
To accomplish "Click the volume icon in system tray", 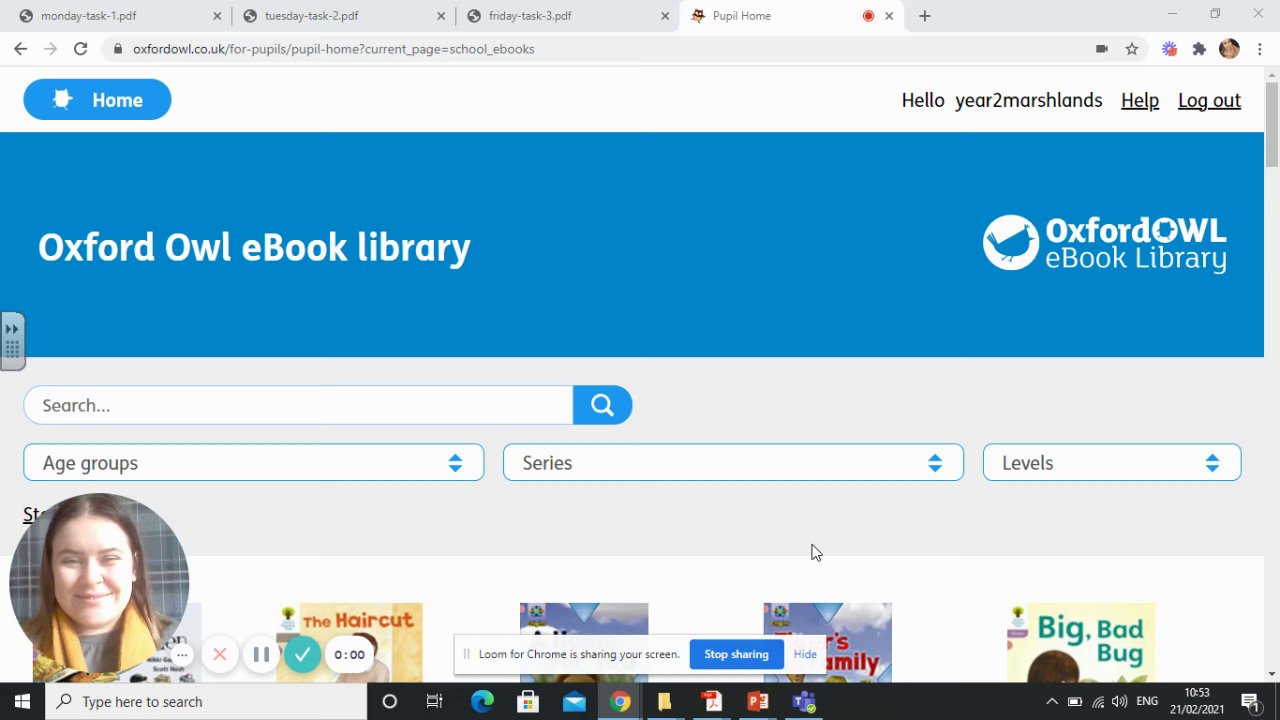I will click(x=1120, y=702).
